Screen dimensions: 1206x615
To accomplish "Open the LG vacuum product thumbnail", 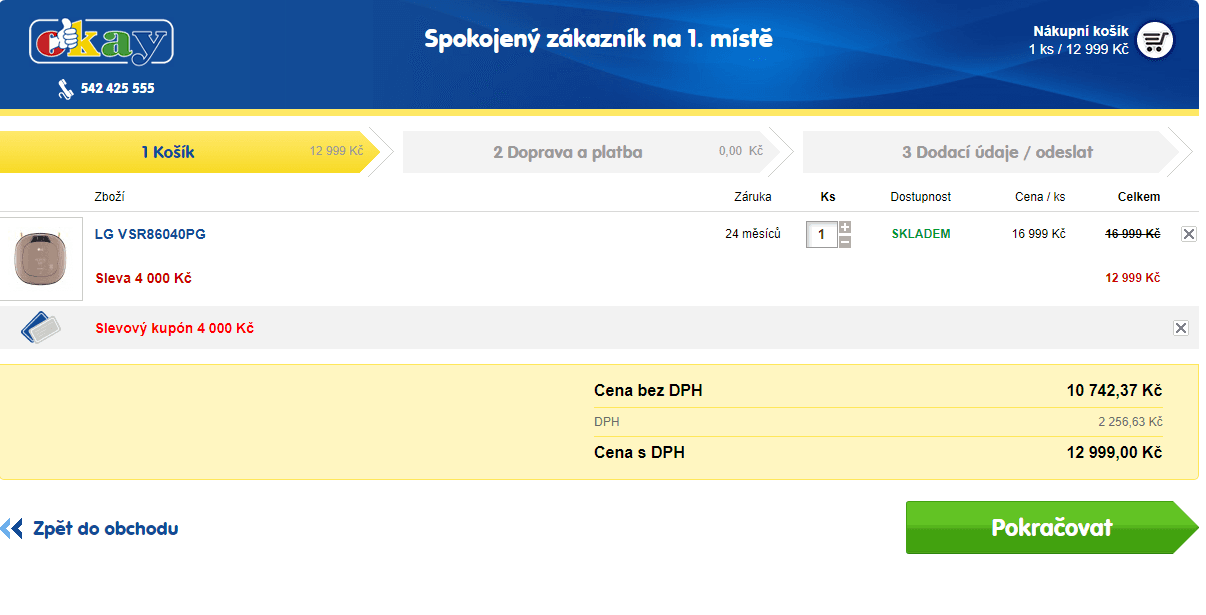I will tap(41, 259).
